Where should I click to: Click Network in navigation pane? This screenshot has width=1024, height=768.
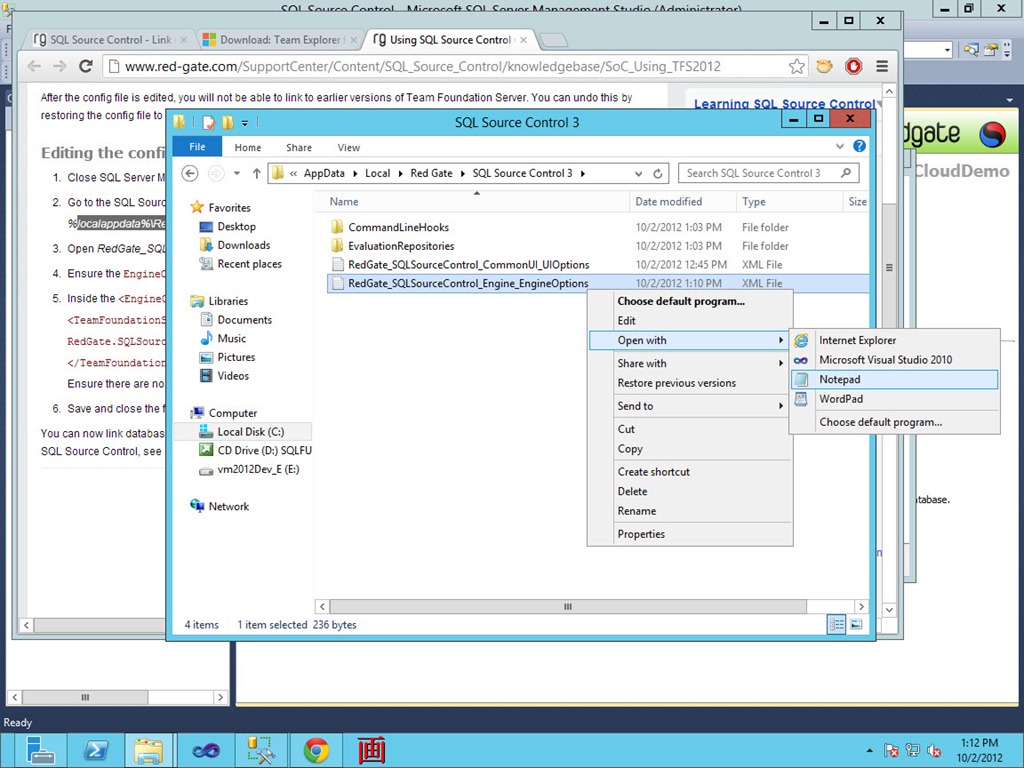point(228,506)
